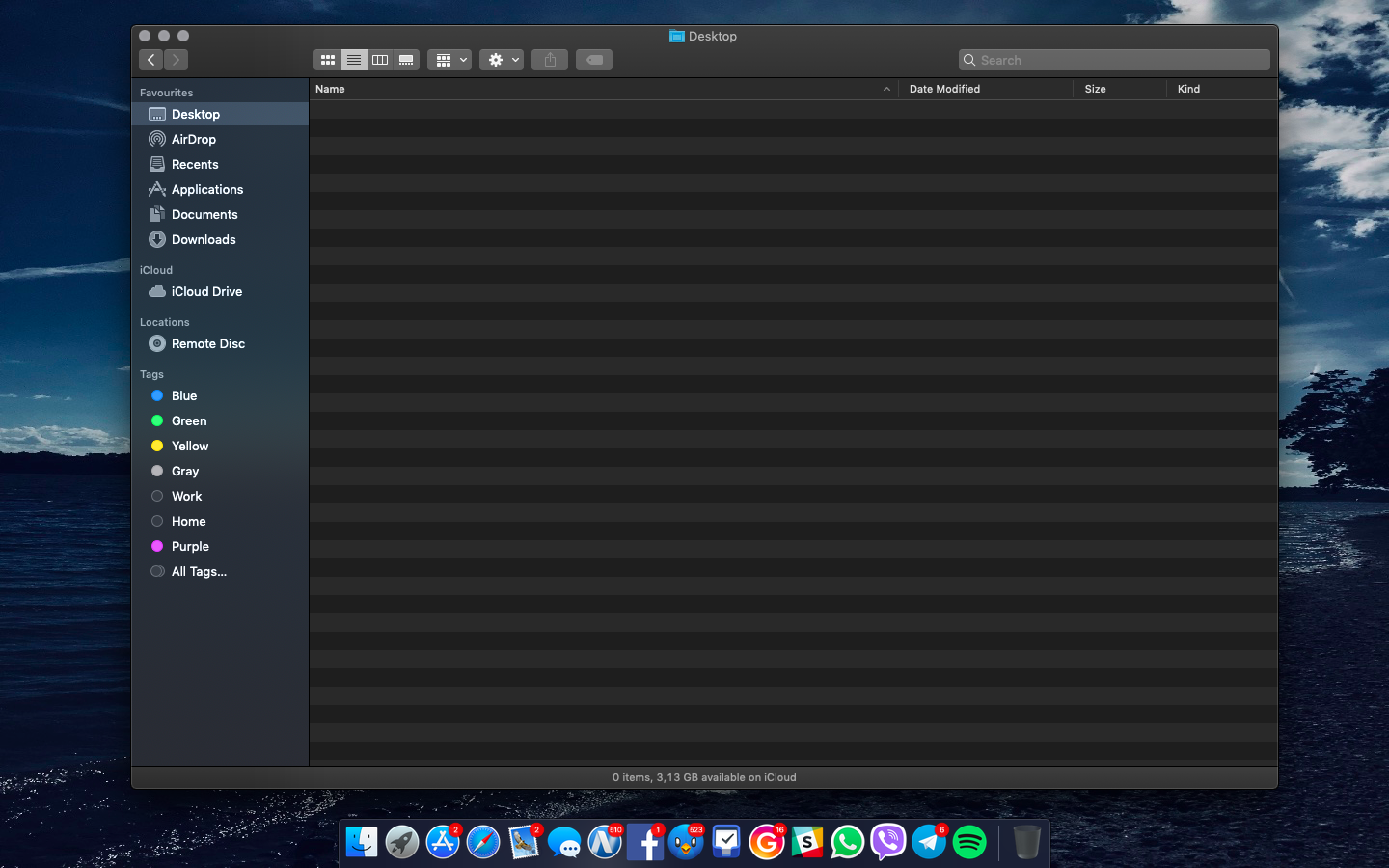The width and height of the screenshot is (1389, 868).
Task: Open All Tags… in sidebar
Action: click(x=198, y=571)
